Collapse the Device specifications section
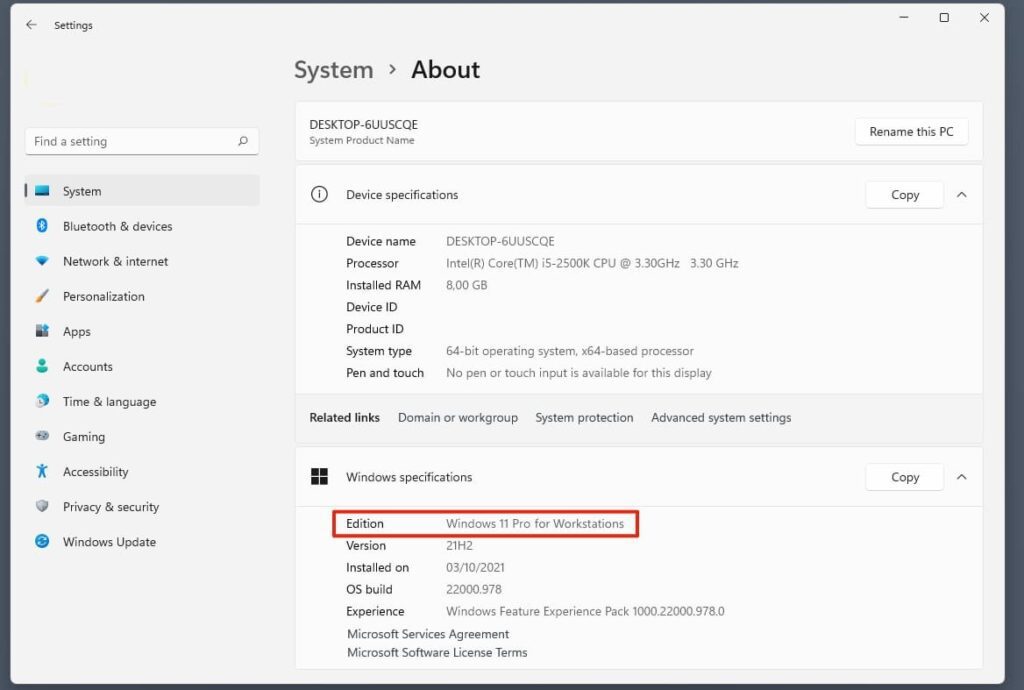This screenshot has height=690, width=1024. [961, 195]
